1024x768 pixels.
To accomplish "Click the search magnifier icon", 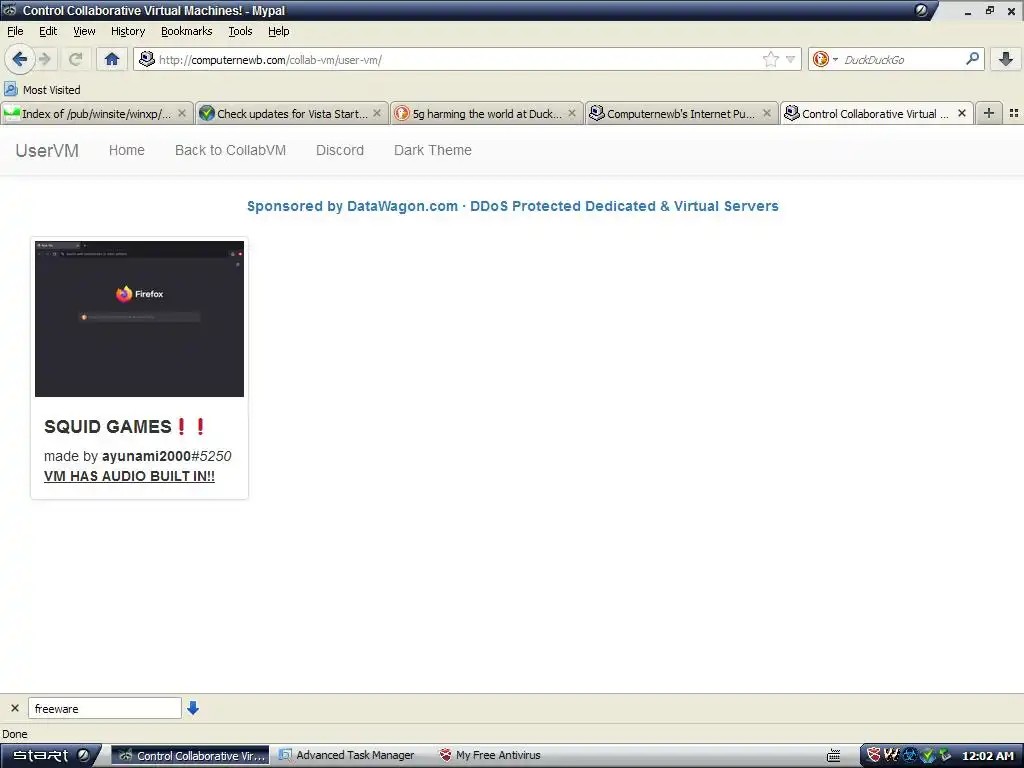I will click(972, 59).
